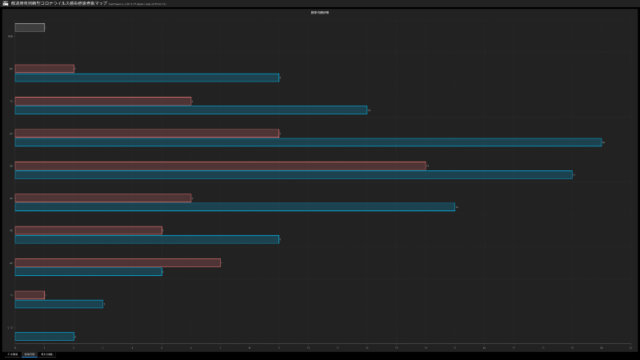Switch to the highlighted middle bottom tab
The width and height of the screenshot is (640, 360).
point(29,354)
